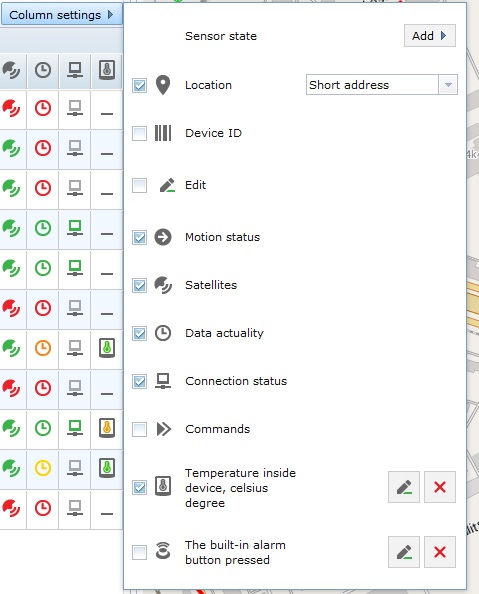Uncheck the Motion status checkbox
479x594 pixels.
(139, 238)
